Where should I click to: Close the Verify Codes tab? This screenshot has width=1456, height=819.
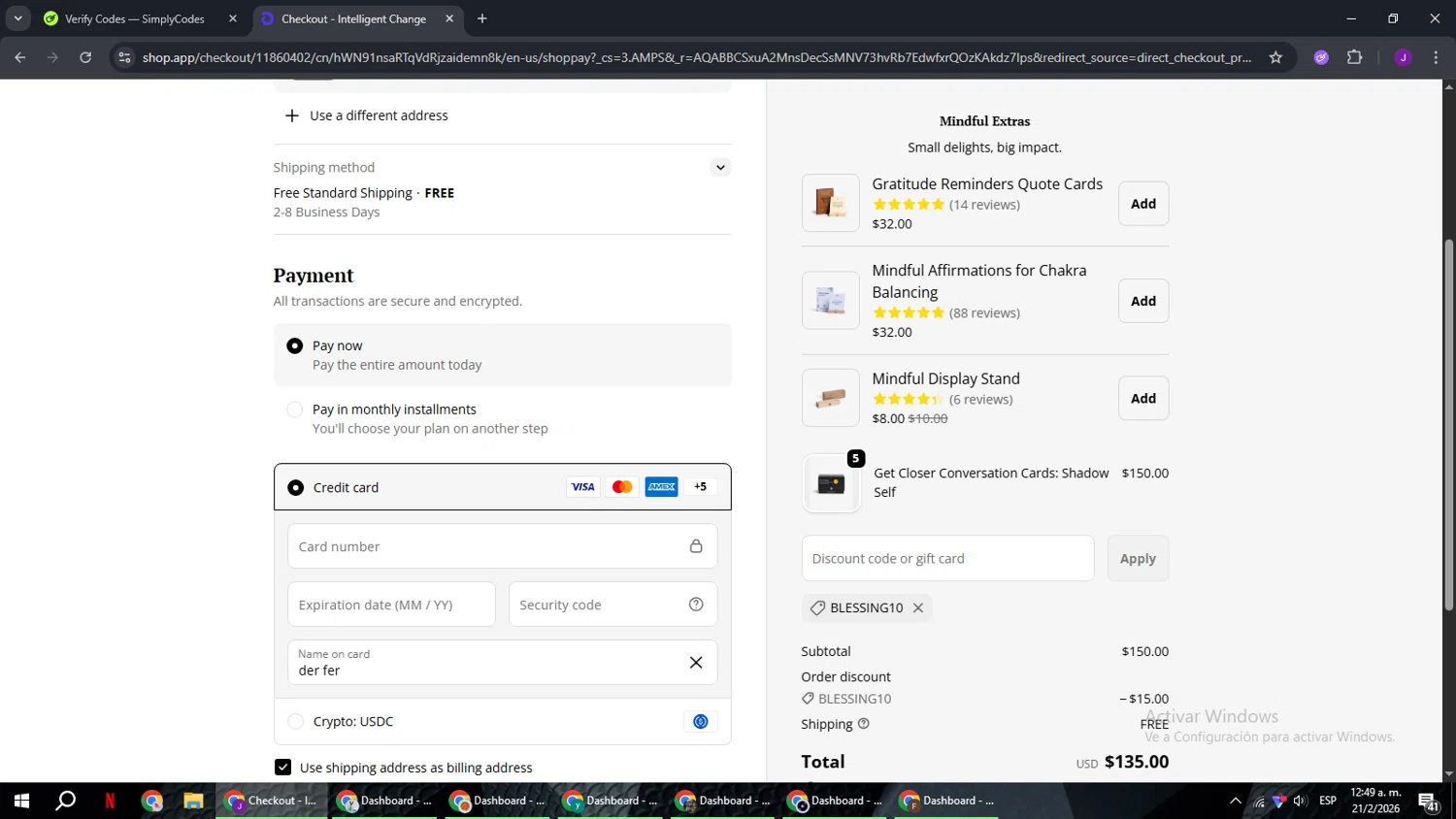(x=233, y=18)
